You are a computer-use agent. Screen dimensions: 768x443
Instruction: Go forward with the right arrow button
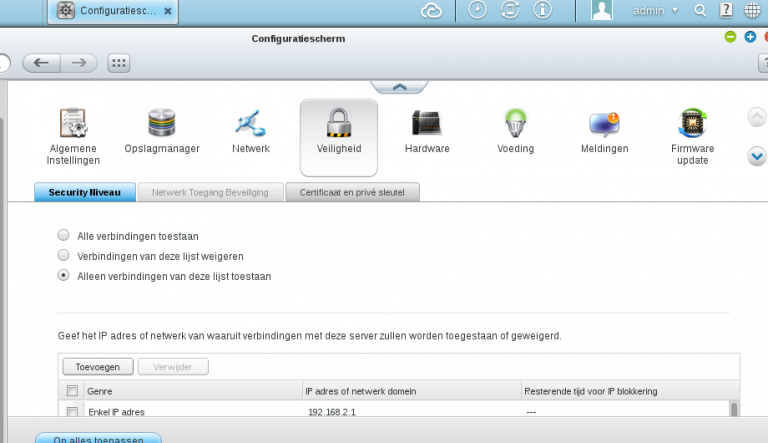(79, 63)
